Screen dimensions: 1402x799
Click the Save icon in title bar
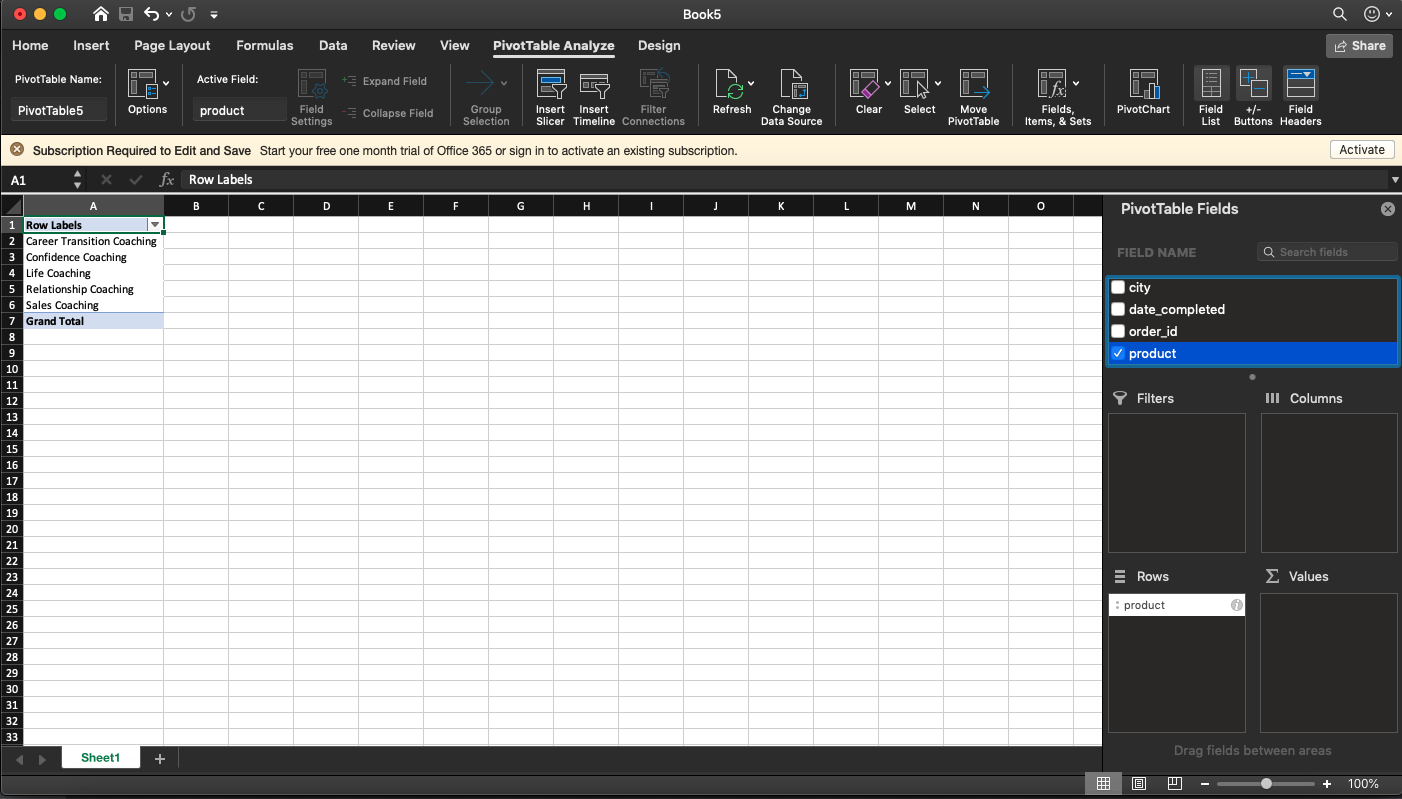(126, 14)
